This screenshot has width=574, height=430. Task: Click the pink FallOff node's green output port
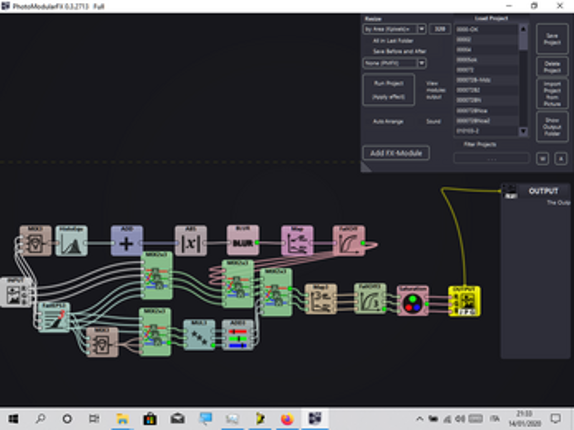(x=363, y=243)
